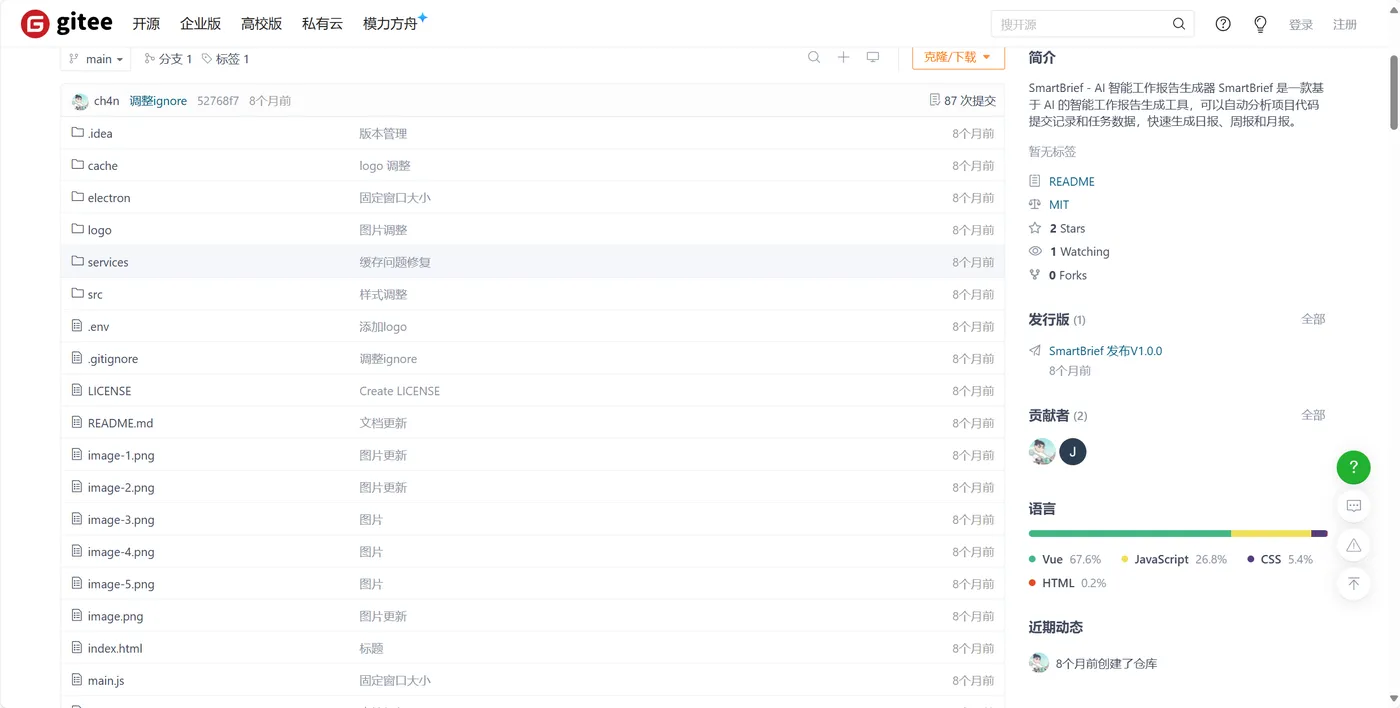Click the .idea folder icon
This screenshot has width=1400, height=708.
click(x=78, y=133)
